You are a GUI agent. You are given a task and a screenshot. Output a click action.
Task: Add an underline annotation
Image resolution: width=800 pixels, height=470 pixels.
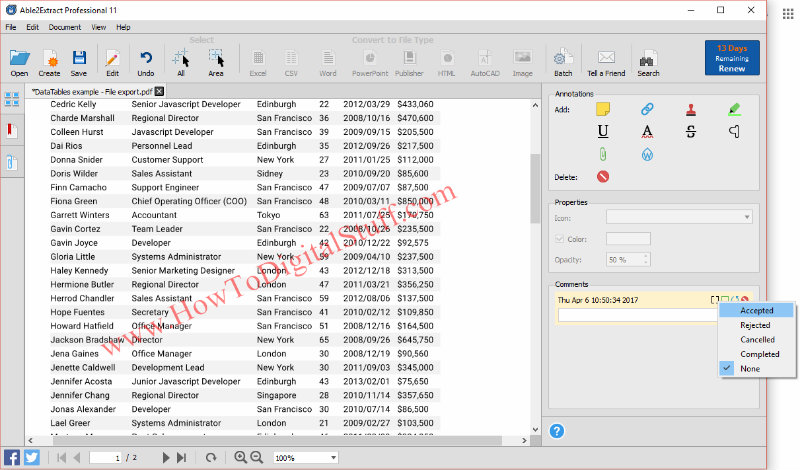(x=603, y=132)
